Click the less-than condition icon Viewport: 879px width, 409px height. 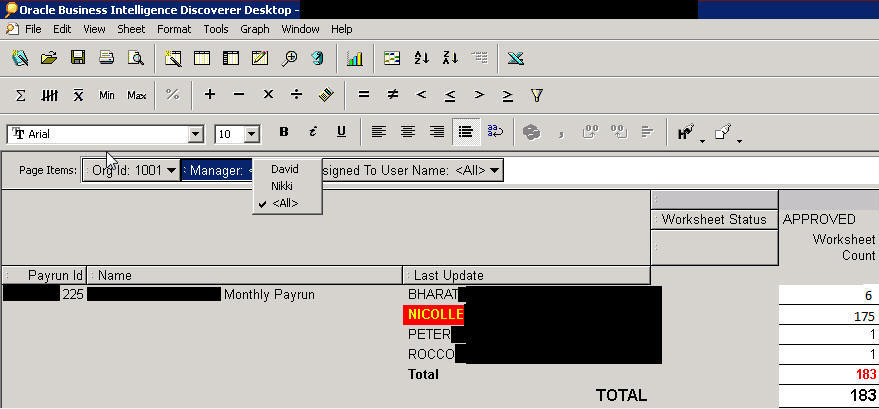pos(422,95)
